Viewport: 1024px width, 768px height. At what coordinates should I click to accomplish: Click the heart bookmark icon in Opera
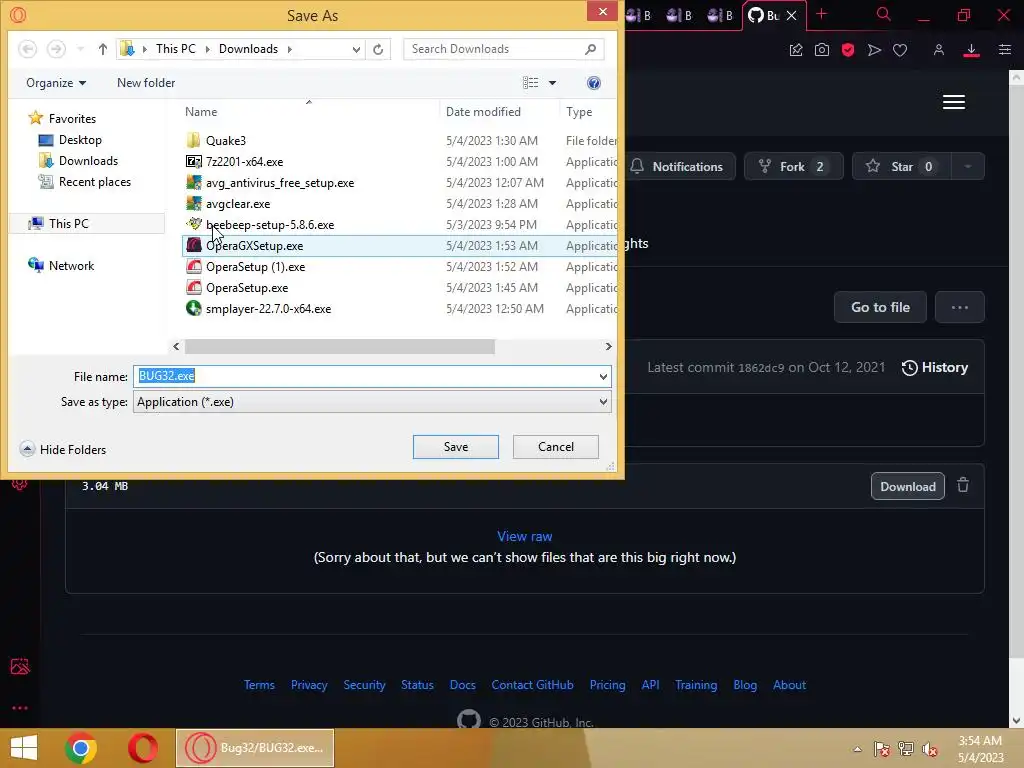click(900, 50)
